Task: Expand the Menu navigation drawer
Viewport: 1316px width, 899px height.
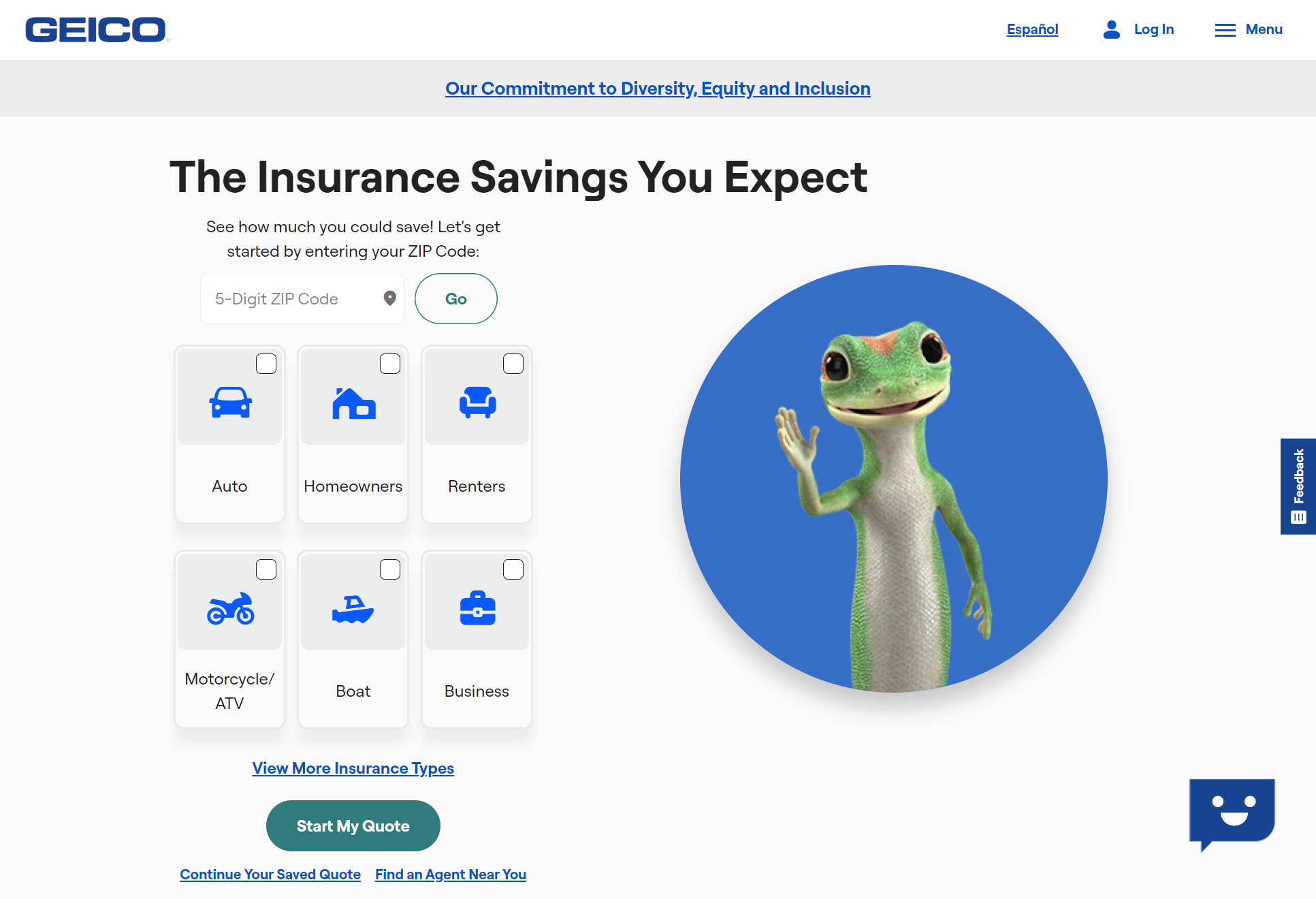Action: tap(1248, 29)
